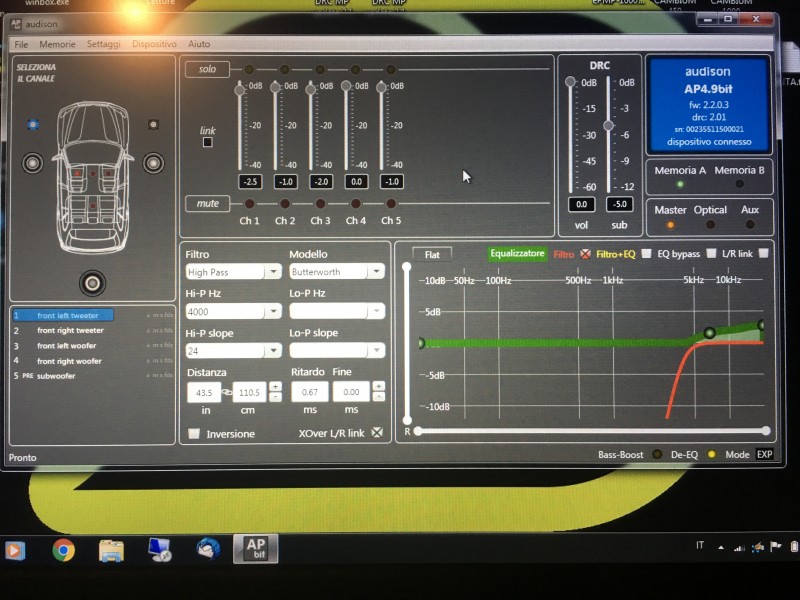Click the Flat equalizer button
This screenshot has width=800, height=600.
pos(432,255)
